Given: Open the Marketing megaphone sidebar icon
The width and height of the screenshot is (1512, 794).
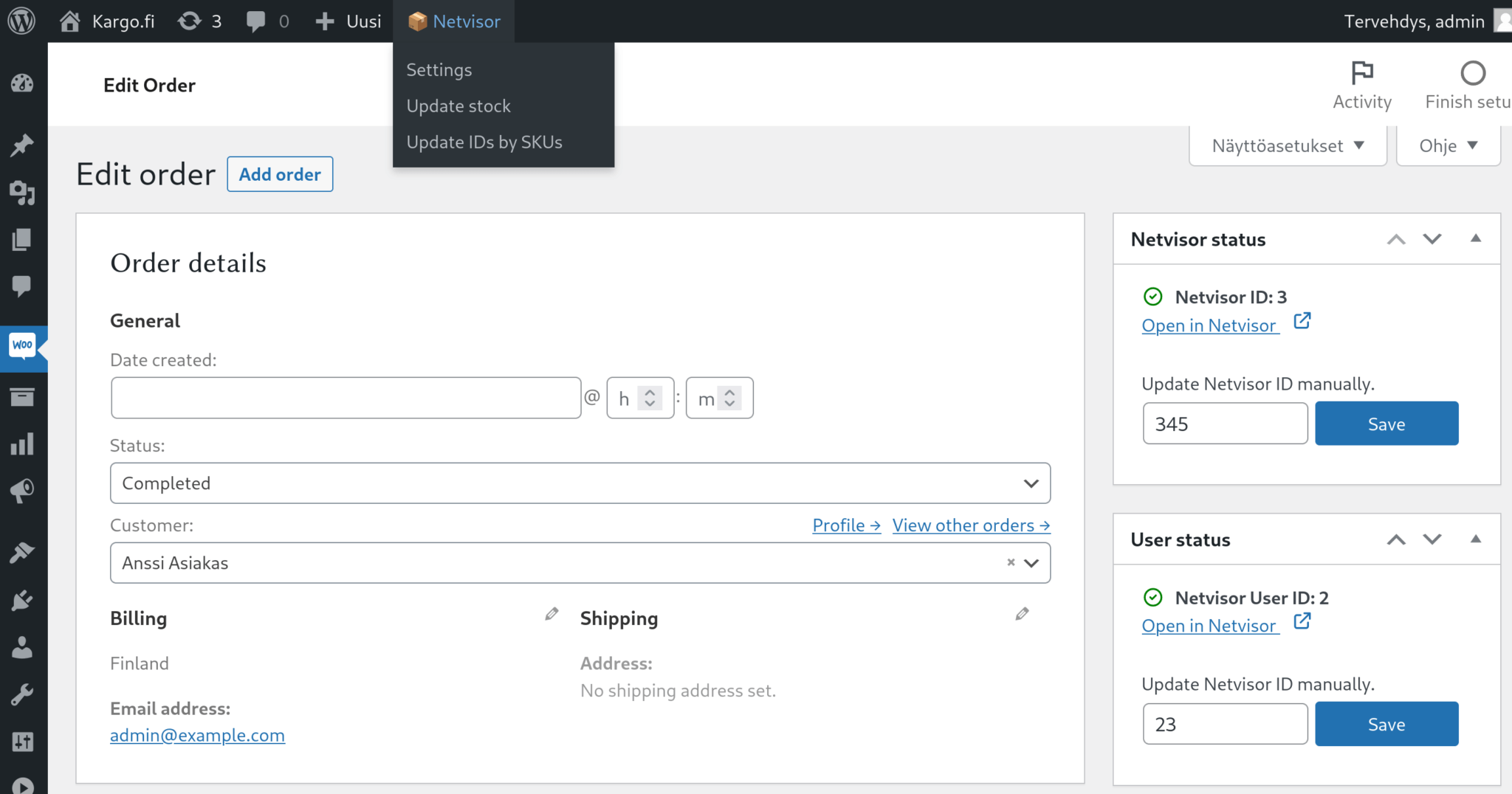Looking at the screenshot, I should (x=22, y=491).
